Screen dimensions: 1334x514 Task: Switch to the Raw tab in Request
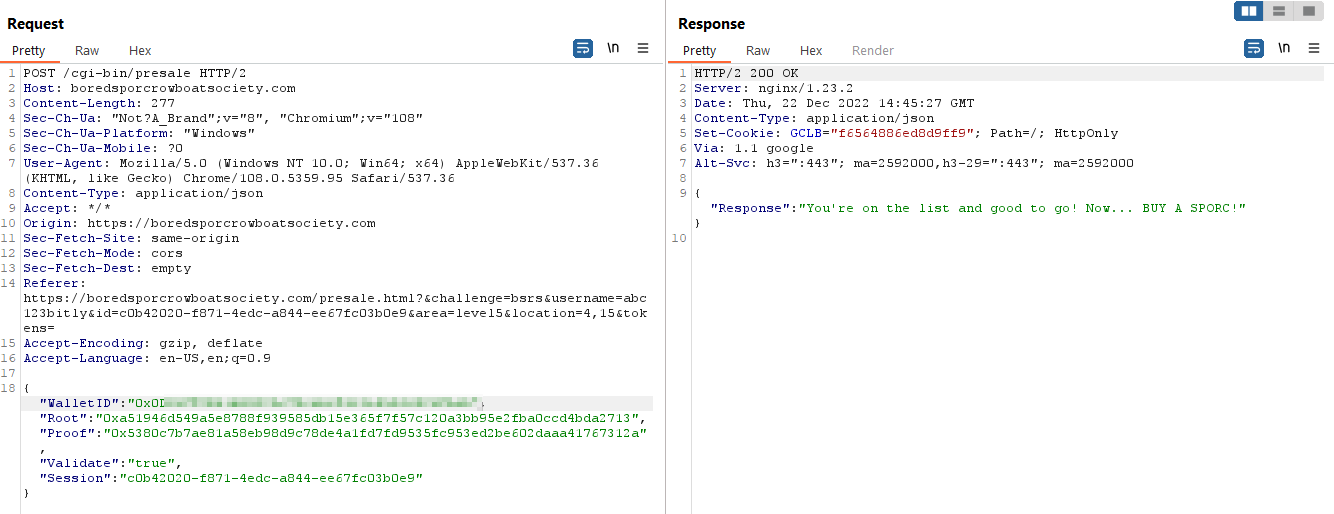[x=87, y=51]
